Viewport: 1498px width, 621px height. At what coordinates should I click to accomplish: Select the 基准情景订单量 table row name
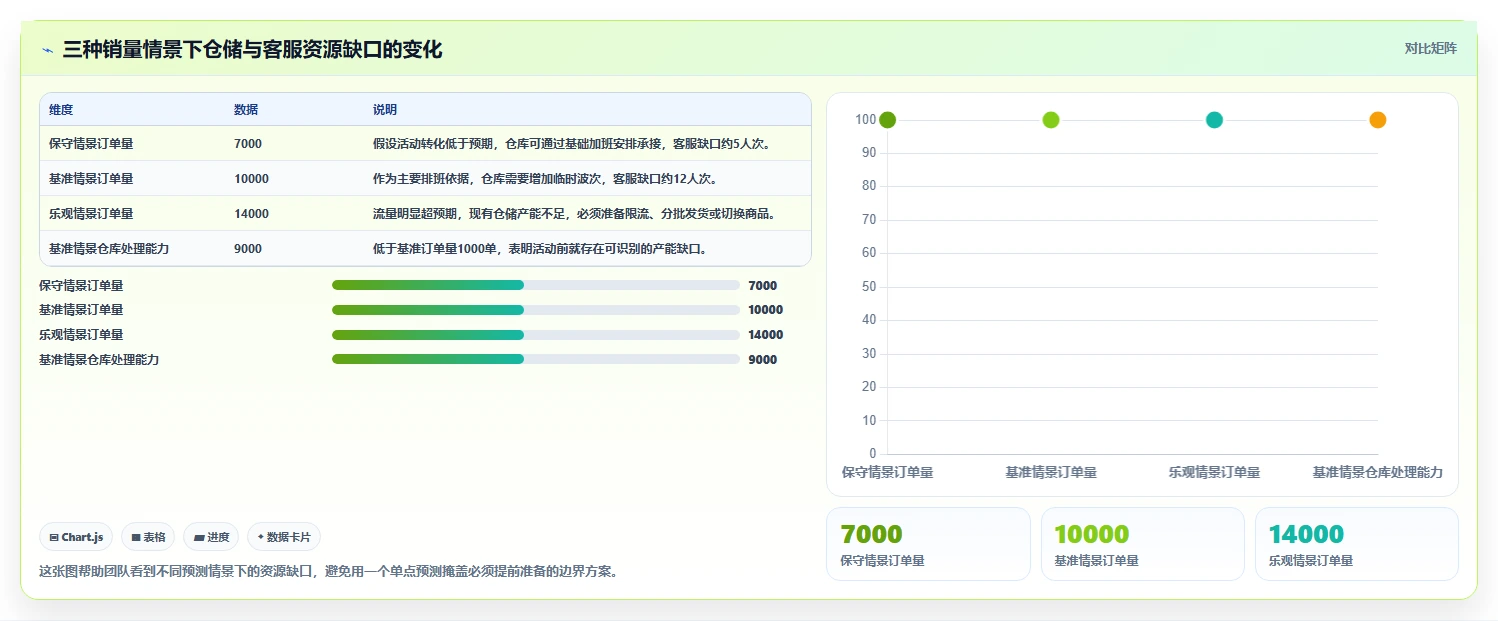coord(91,179)
